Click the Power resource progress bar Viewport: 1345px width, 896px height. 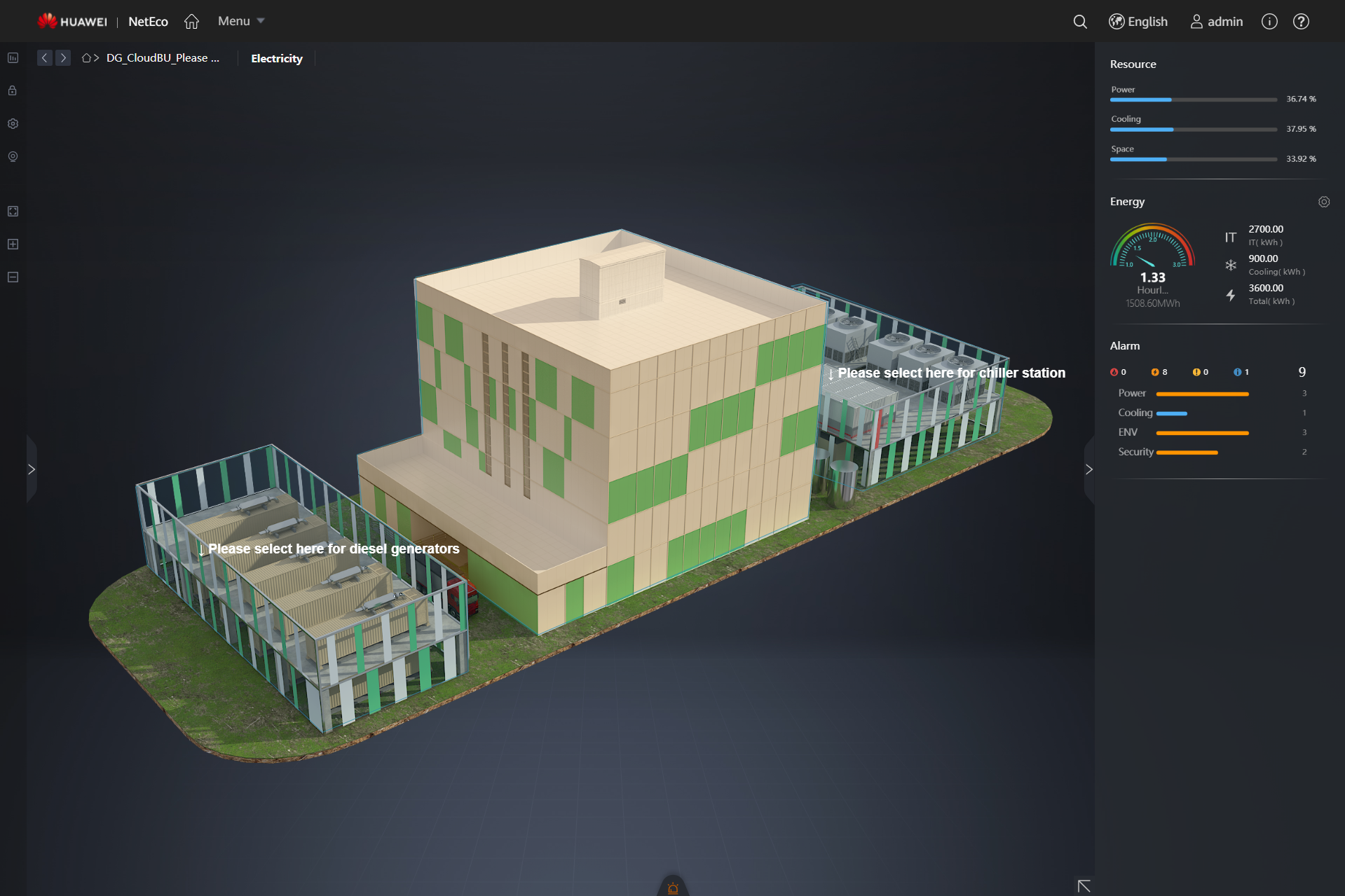(x=1193, y=99)
